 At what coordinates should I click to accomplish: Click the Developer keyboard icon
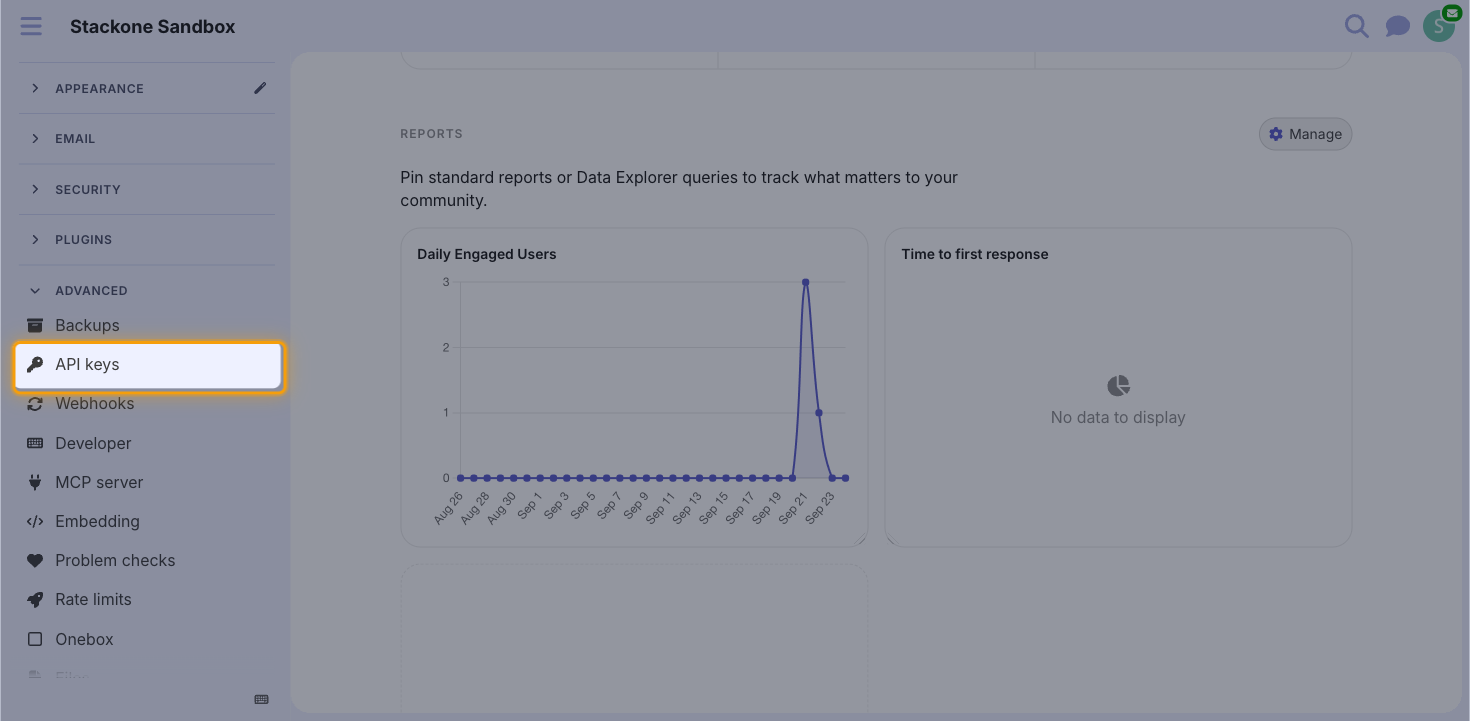click(35, 443)
